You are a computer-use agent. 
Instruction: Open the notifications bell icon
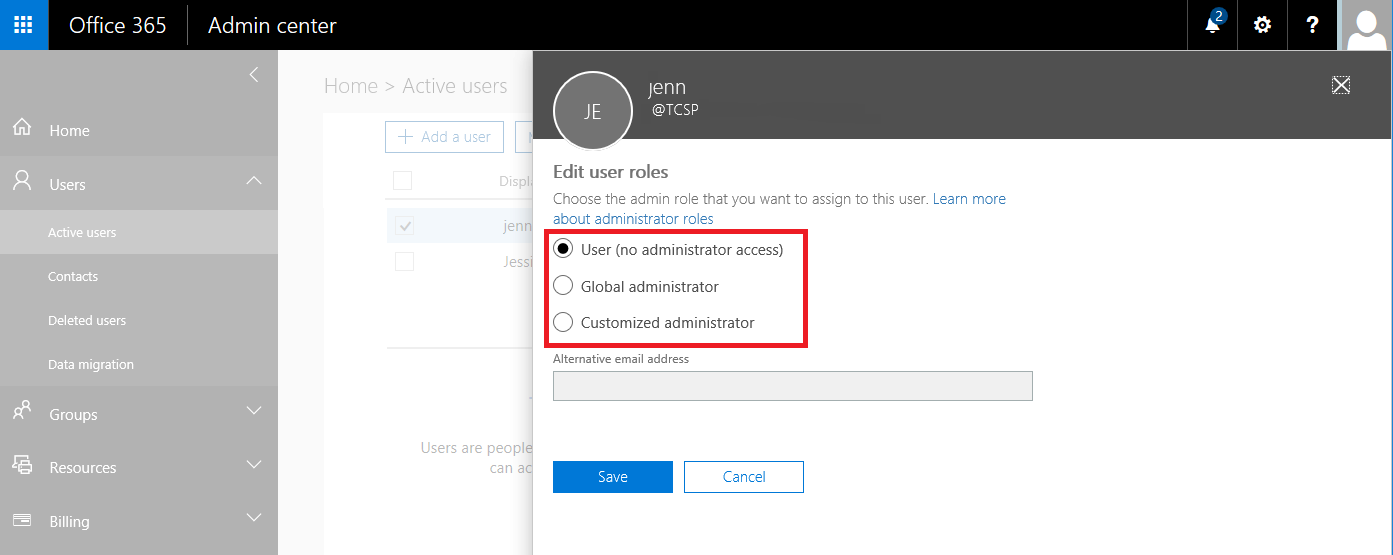point(1212,25)
